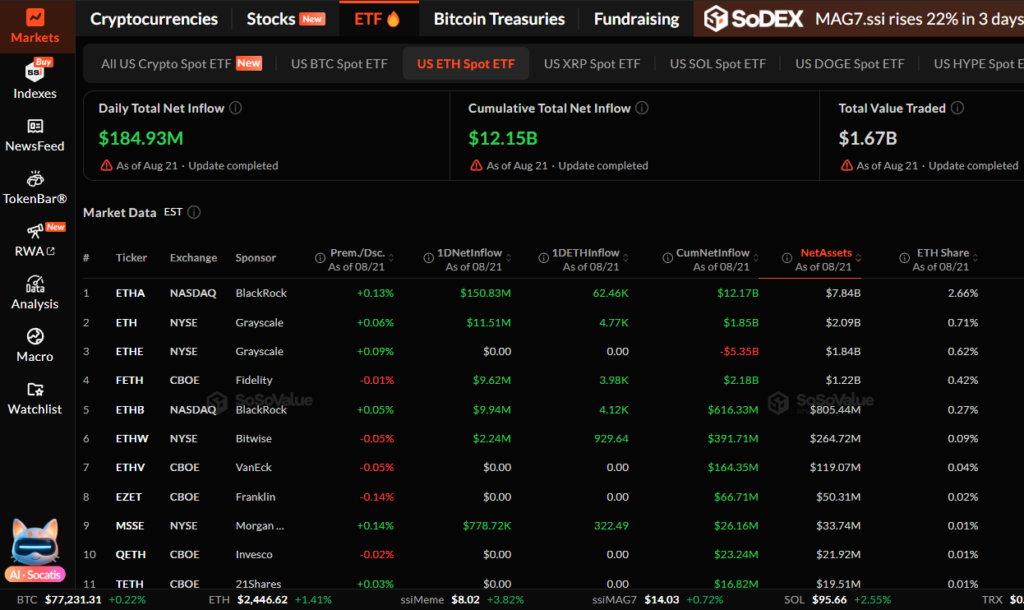Sort table by ETH Share arrows

pyautogui.click(x=976, y=258)
